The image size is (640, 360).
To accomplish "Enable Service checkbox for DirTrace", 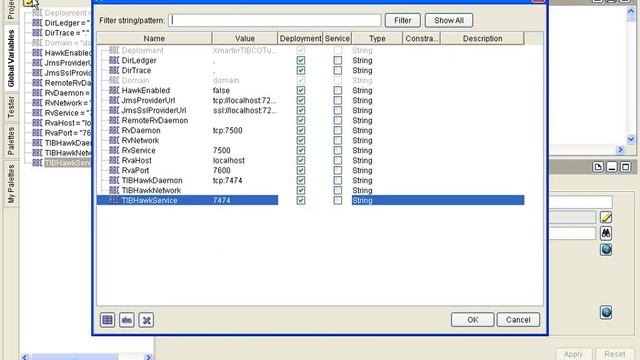I will point(338,70).
